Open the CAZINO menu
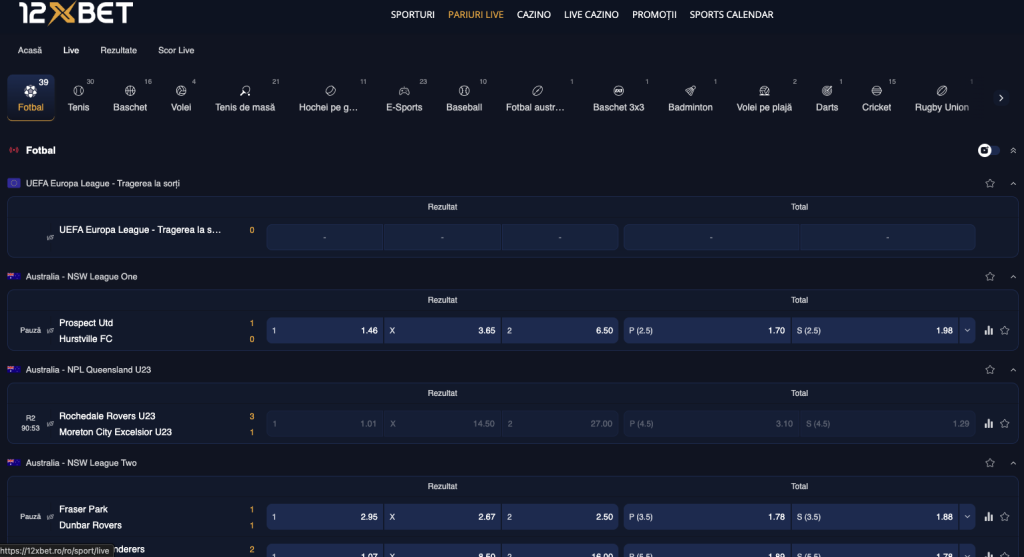 [534, 14]
